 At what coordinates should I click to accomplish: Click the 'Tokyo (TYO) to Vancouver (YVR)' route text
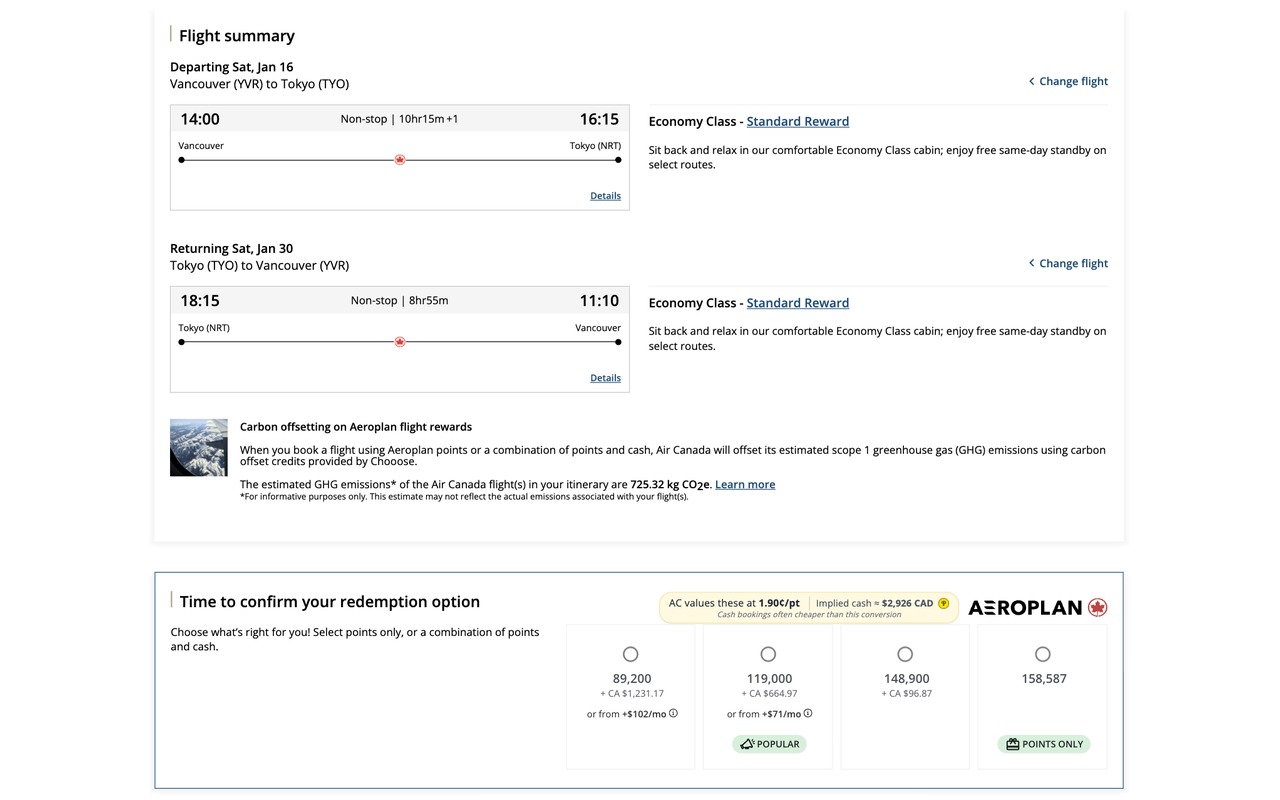pos(260,266)
